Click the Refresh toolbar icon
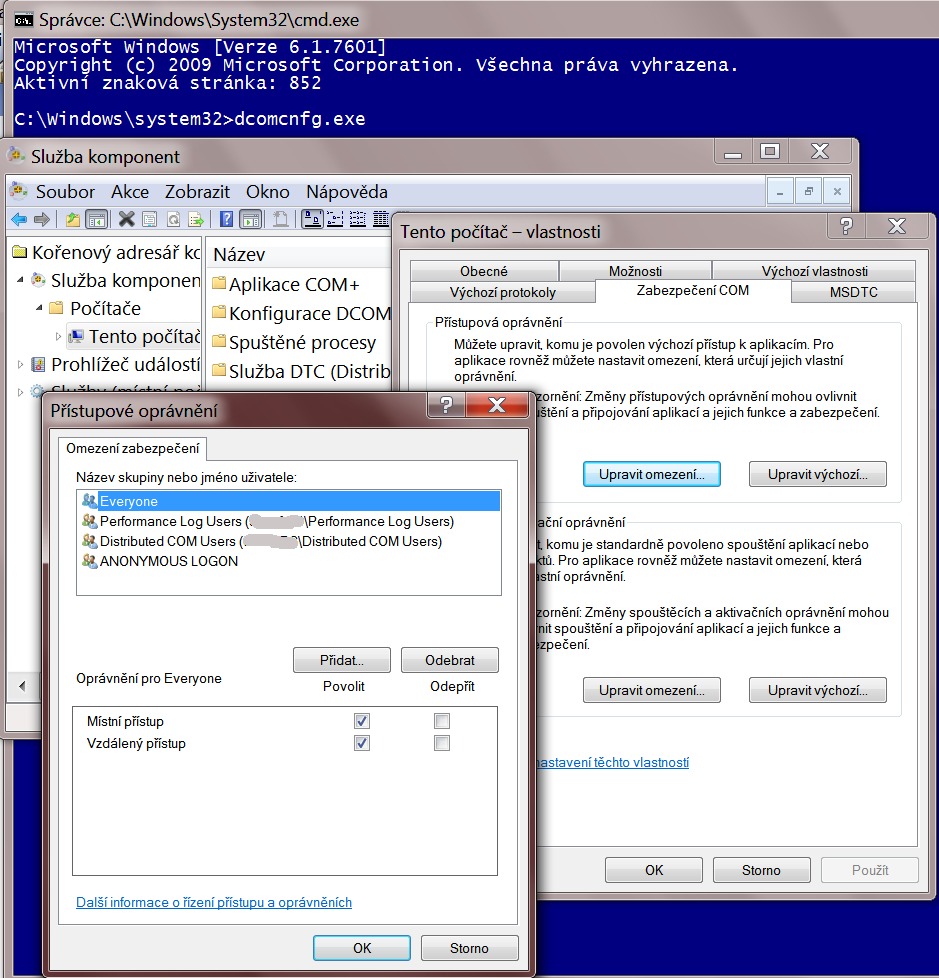 (x=173, y=219)
